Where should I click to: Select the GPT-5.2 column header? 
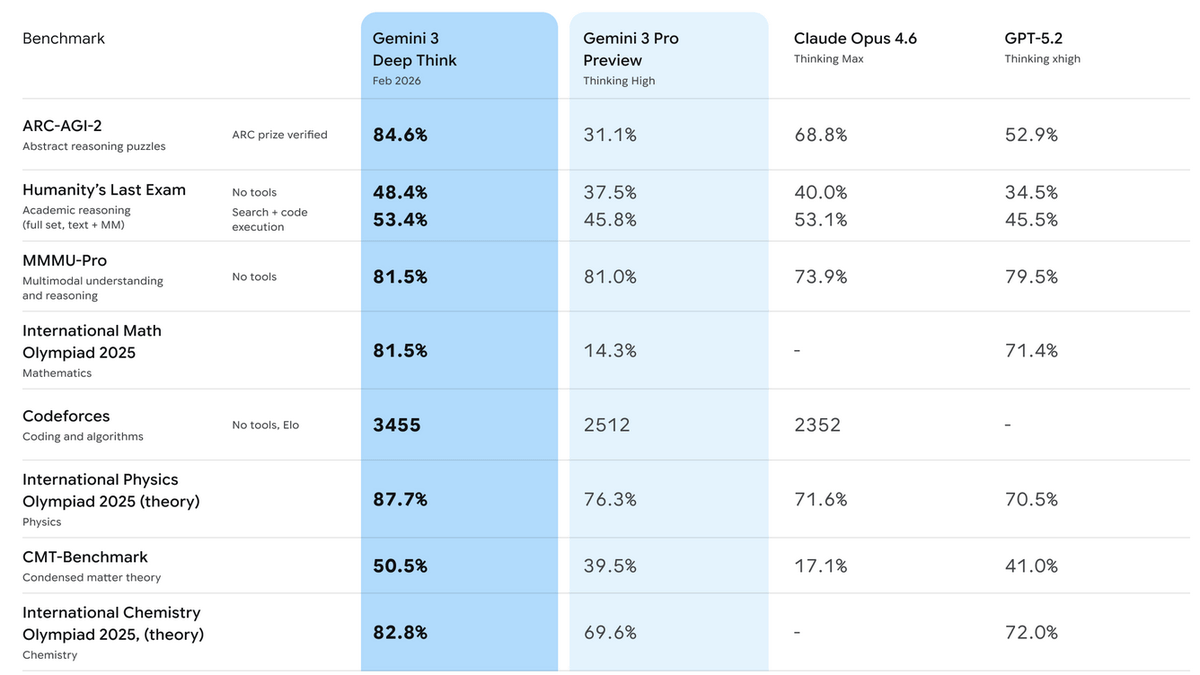[x=1033, y=39]
